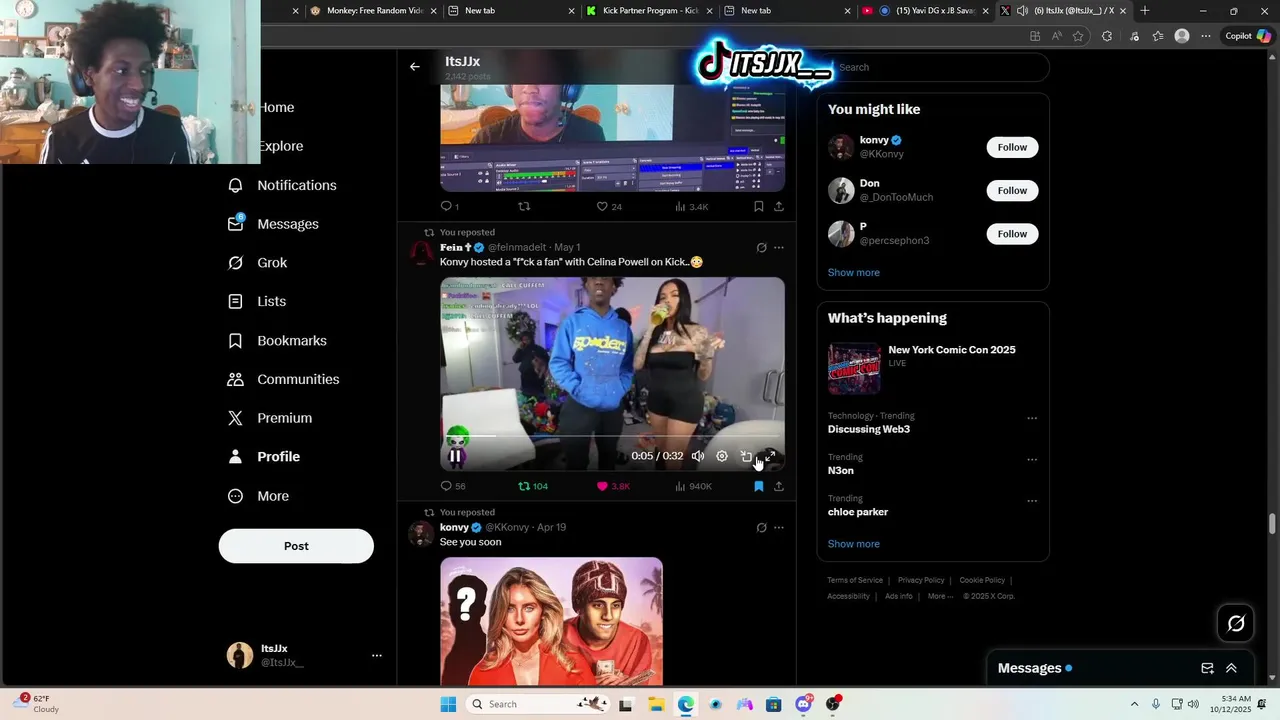Open Lists in sidebar
Viewport: 1280px width, 720px height.
pyautogui.click(x=257, y=301)
